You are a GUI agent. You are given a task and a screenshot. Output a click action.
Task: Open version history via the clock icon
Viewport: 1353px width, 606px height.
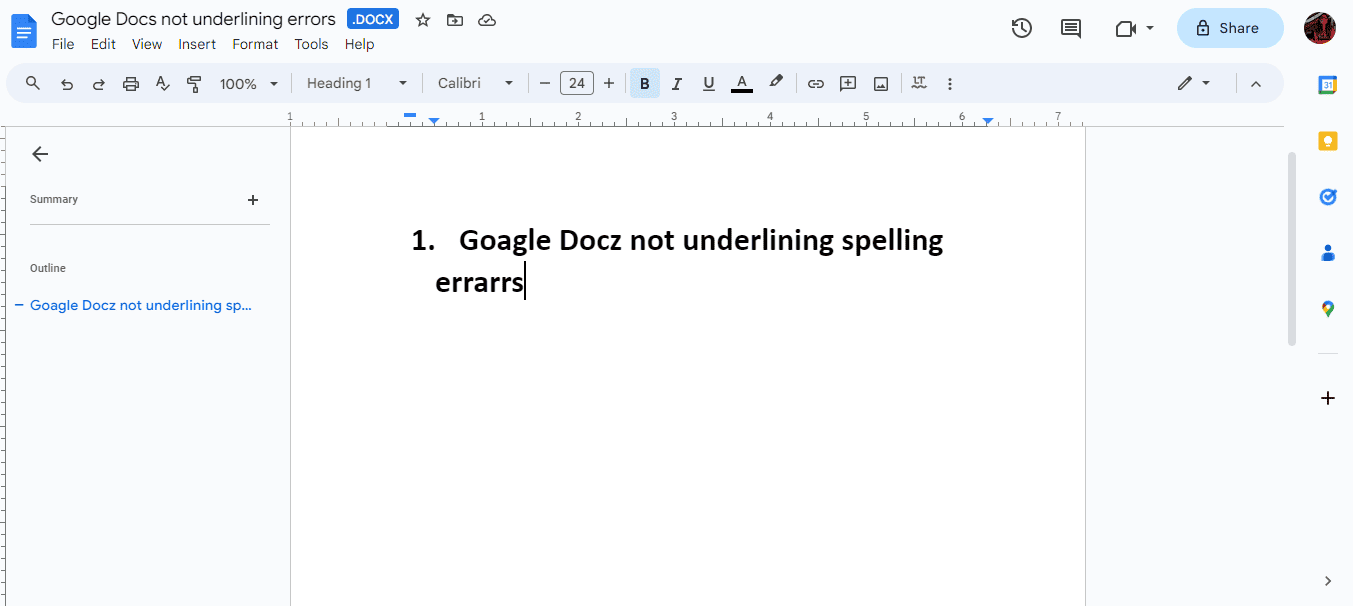1021,27
